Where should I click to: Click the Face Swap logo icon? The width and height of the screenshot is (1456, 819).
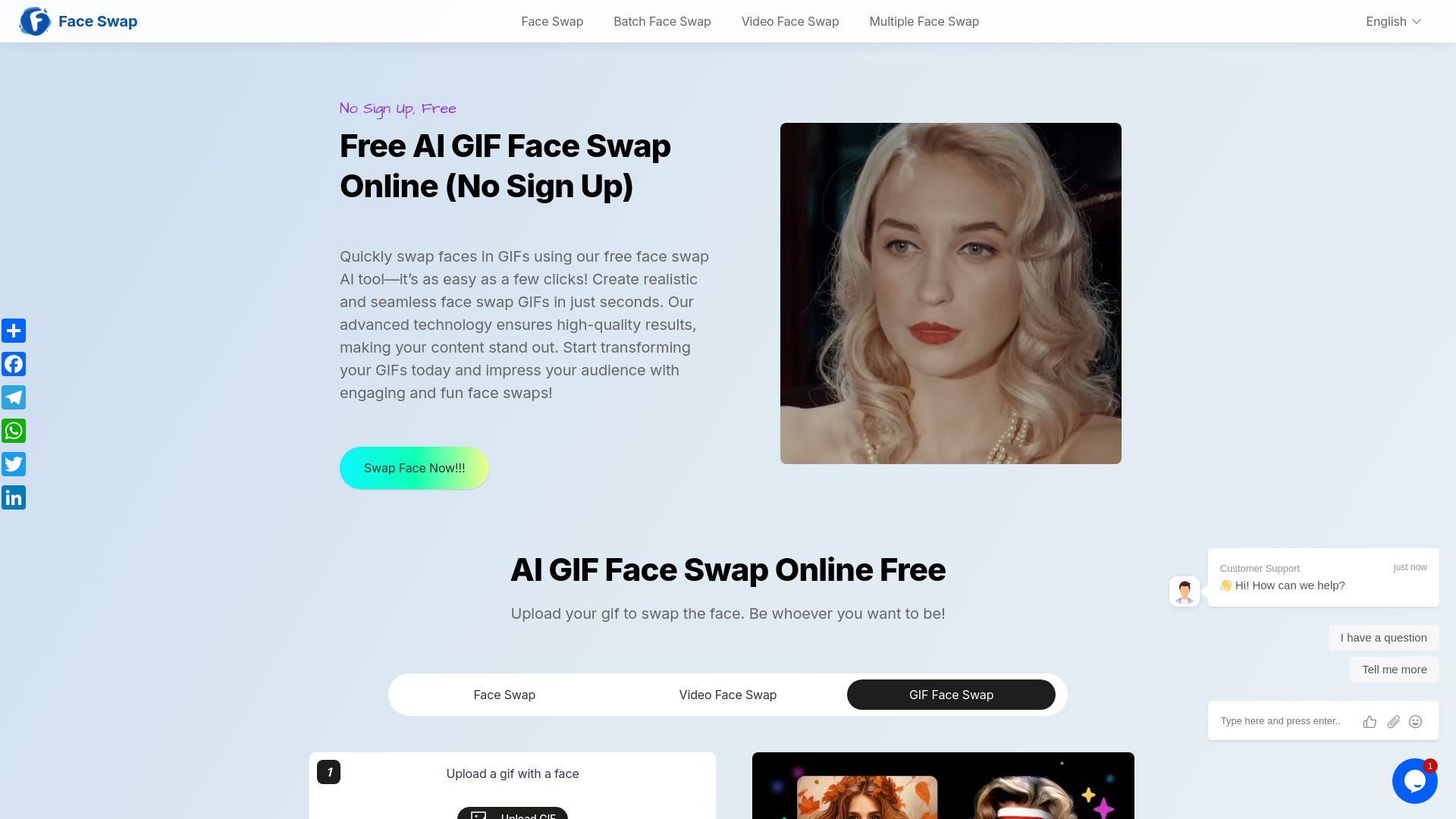point(35,21)
